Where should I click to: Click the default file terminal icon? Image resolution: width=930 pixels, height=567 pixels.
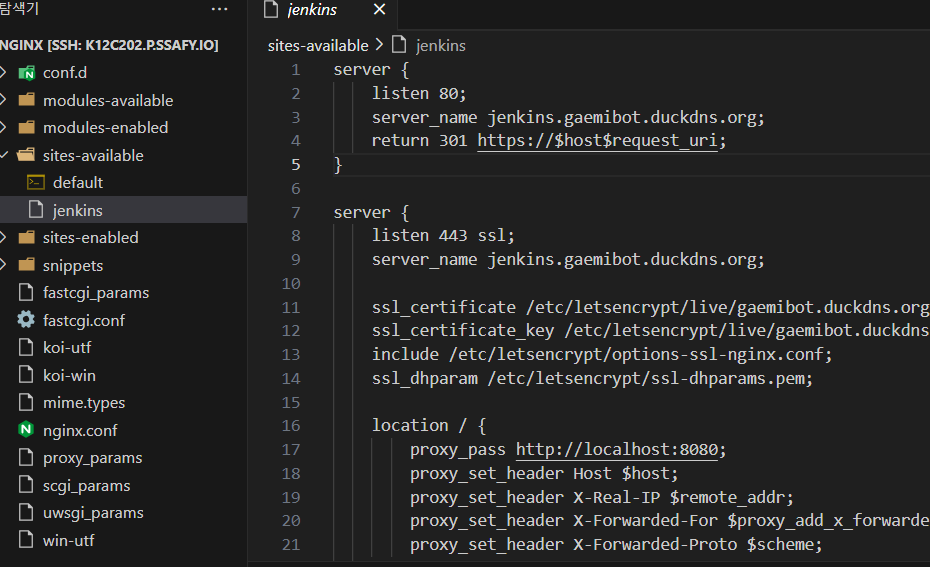tap(36, 182)
